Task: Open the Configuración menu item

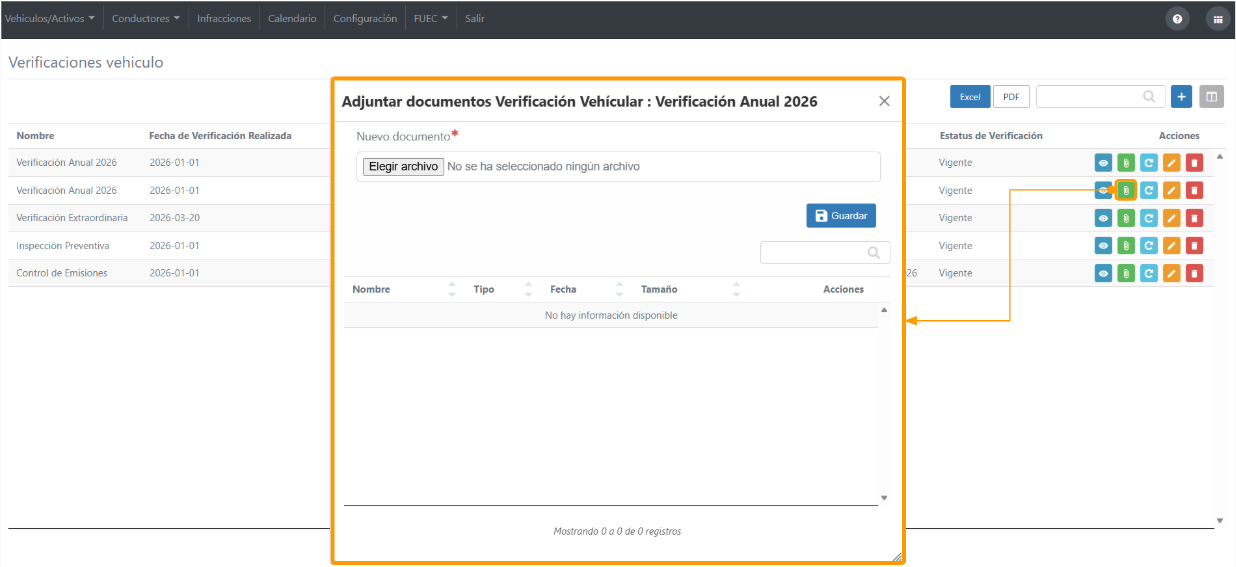Action: (x=365, y=18)
